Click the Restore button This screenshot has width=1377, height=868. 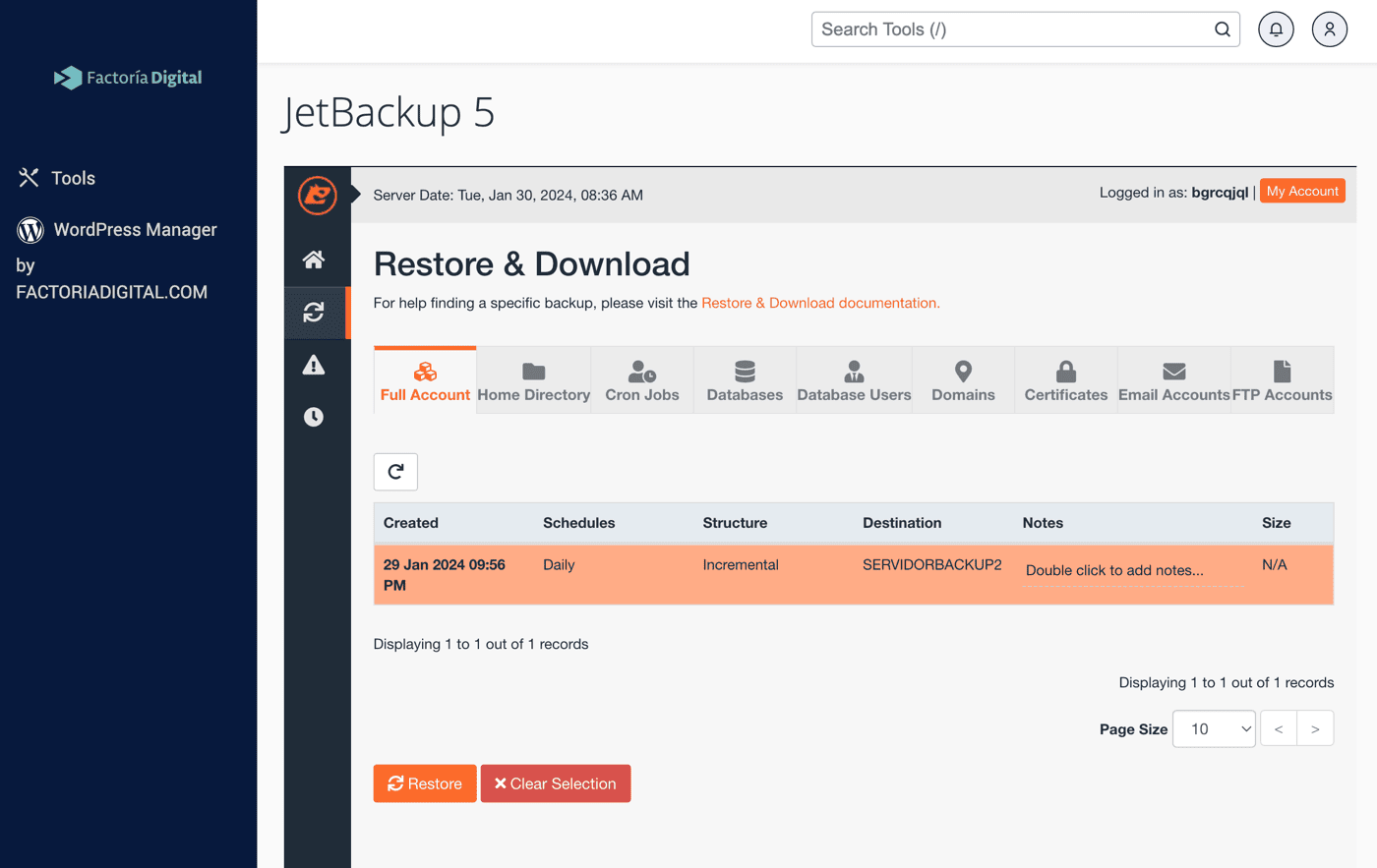tap(425, 783)
